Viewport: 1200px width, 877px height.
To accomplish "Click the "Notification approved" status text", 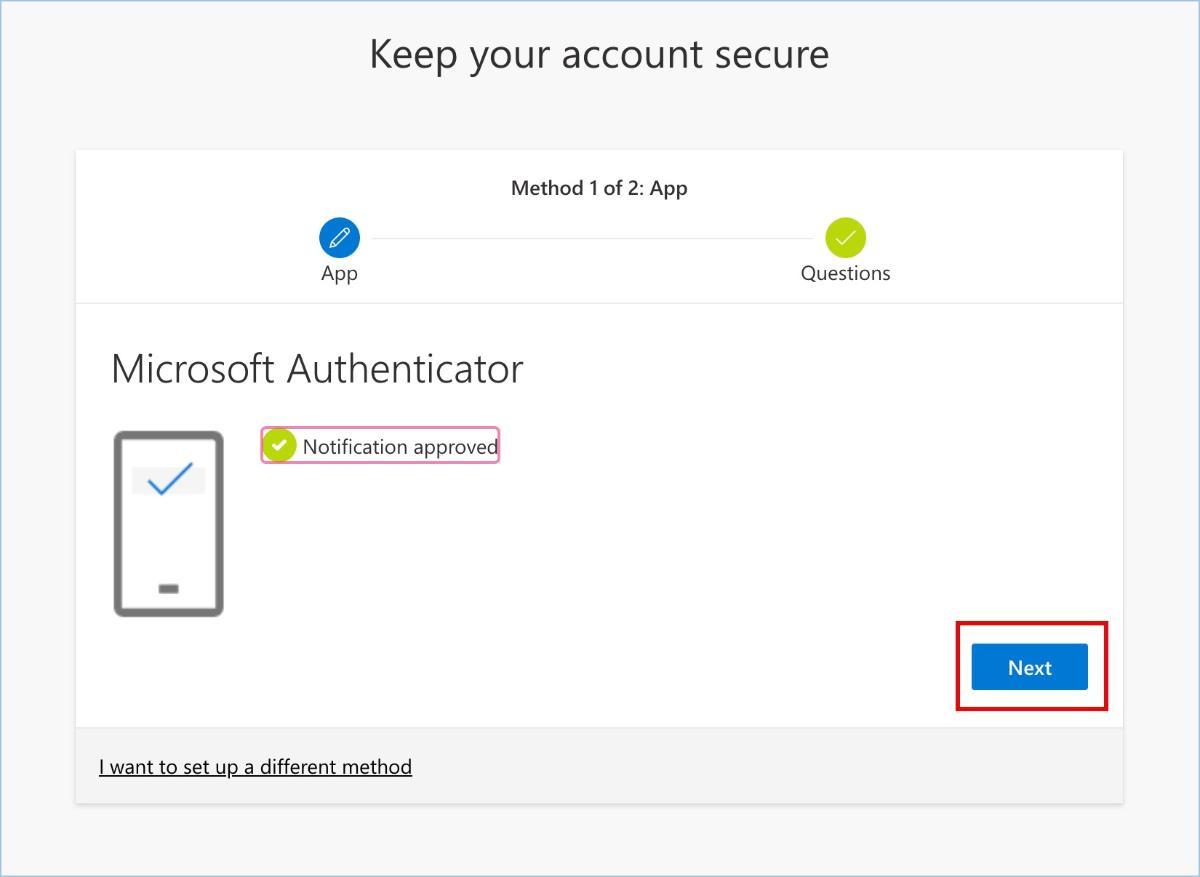I will click(400, 447).
